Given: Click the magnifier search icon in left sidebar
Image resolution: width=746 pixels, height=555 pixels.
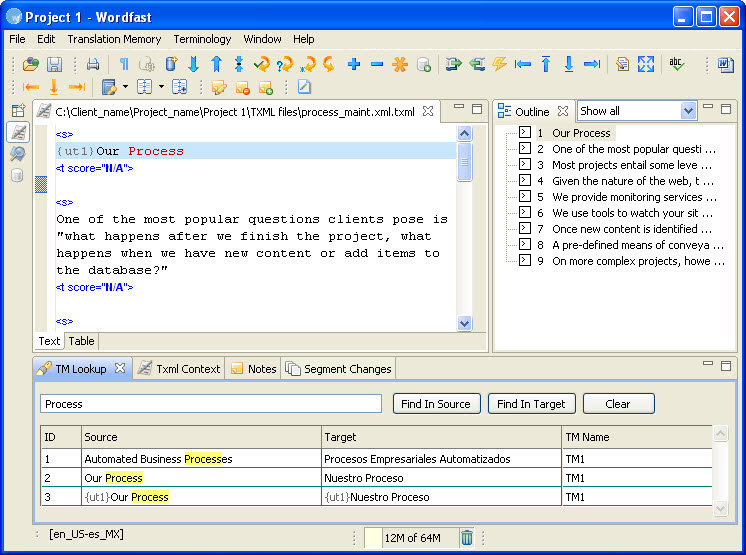Looking at the screenshot, I should pos(18,154).
